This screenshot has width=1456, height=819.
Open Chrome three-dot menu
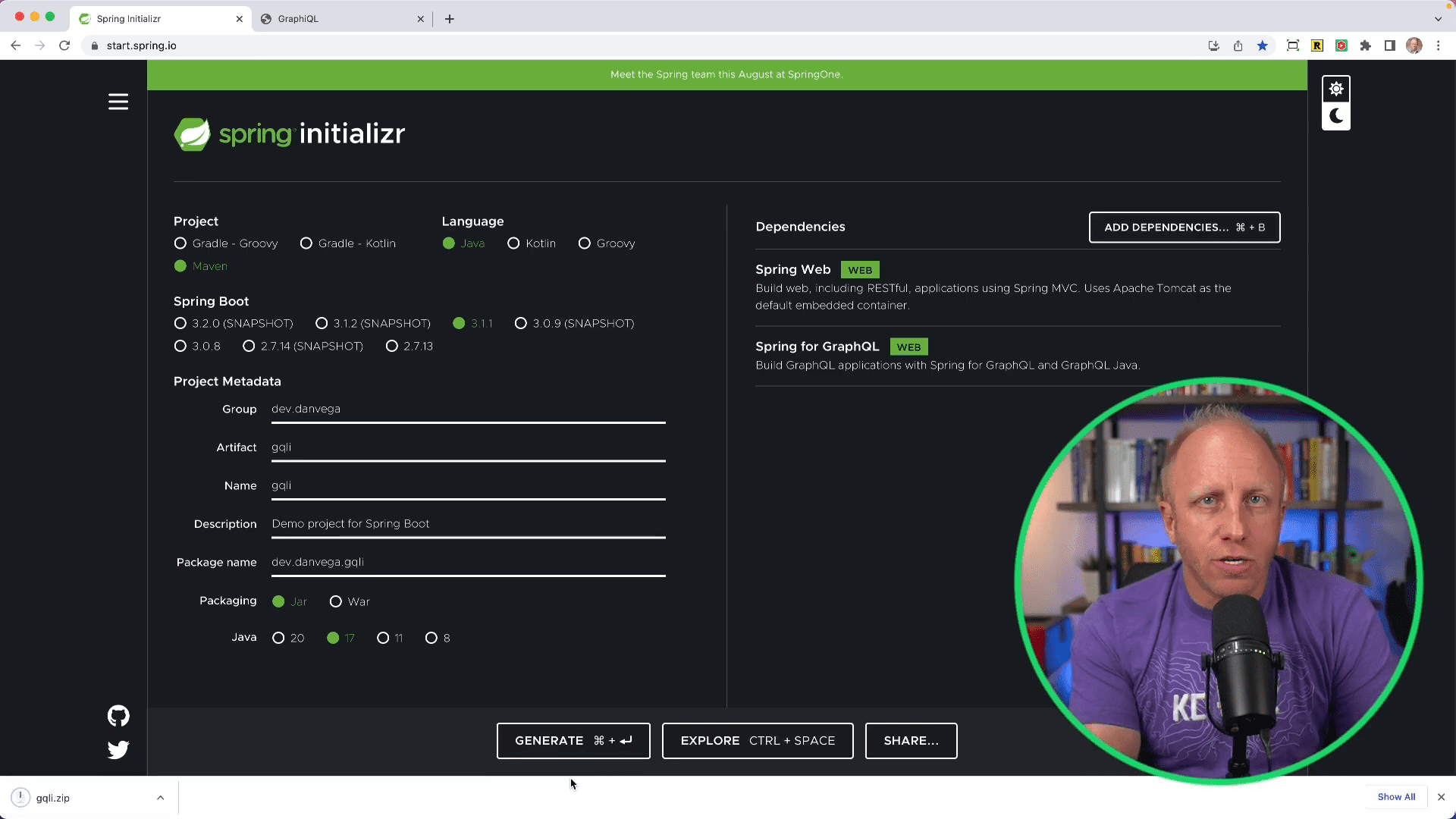click(1438, 45)
